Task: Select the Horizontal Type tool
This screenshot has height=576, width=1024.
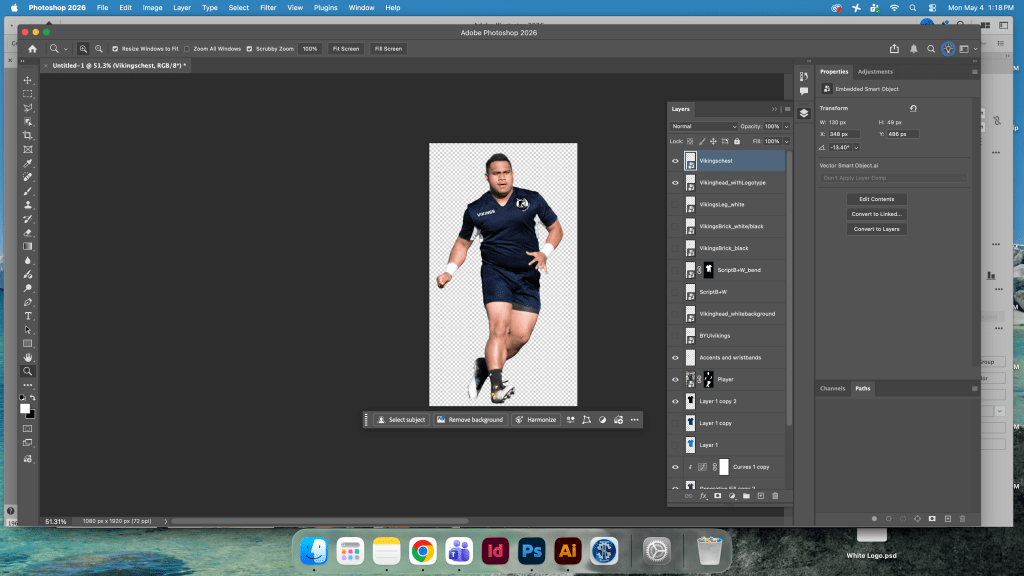Action: (27, 316)
